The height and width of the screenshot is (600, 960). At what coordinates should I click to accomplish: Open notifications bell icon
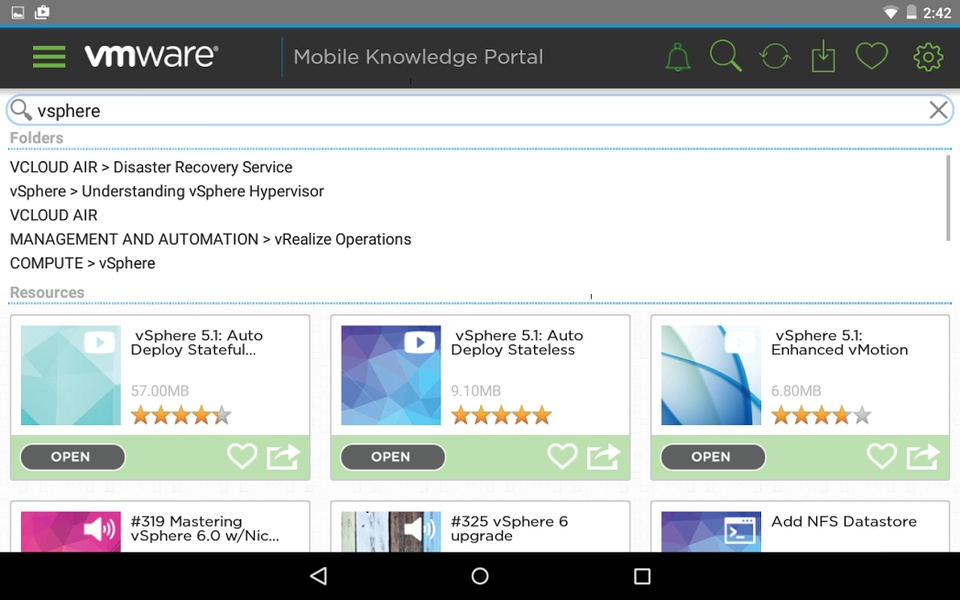(x=678, y=57)
